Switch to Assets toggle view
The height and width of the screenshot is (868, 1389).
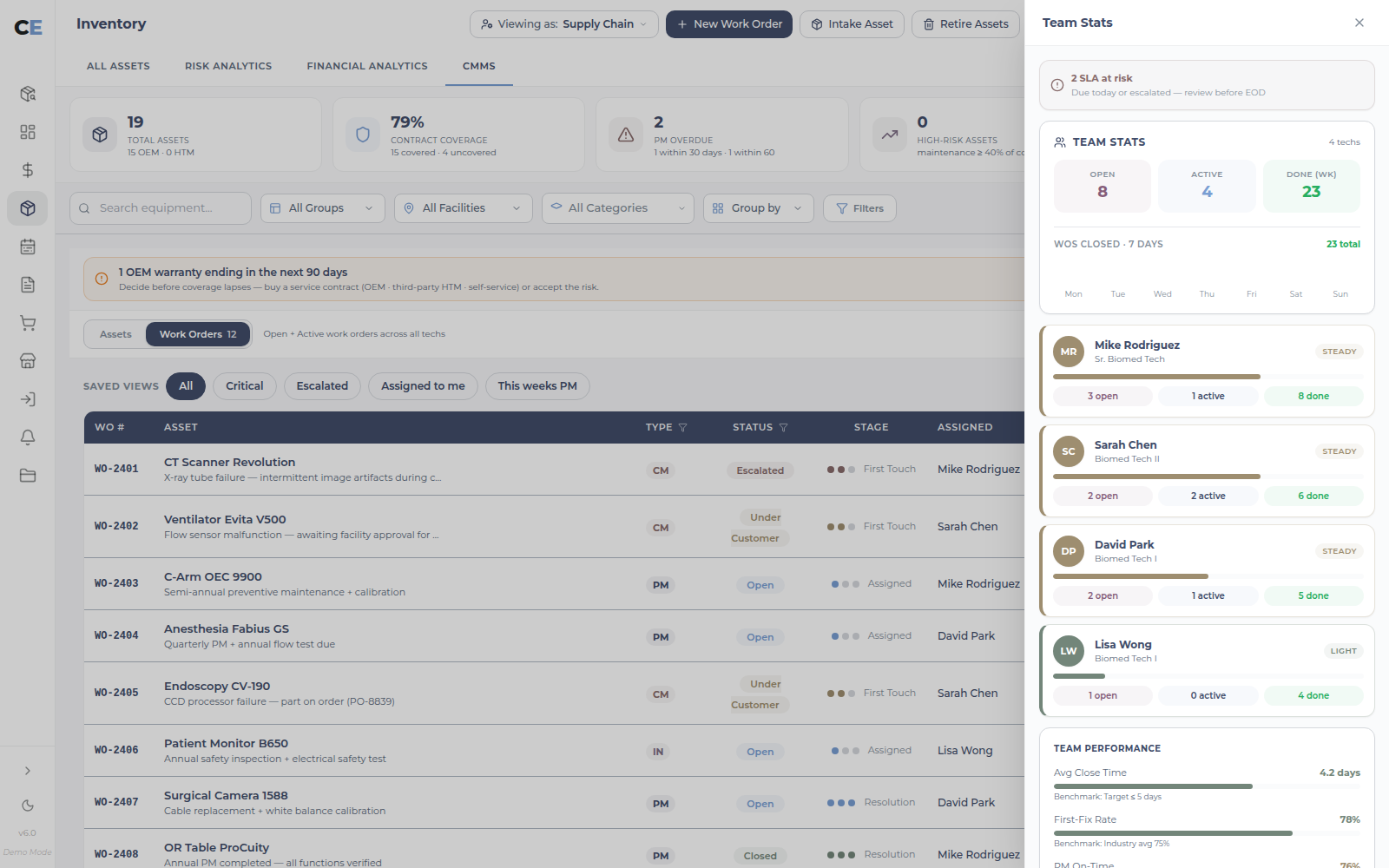coord(115,334)
